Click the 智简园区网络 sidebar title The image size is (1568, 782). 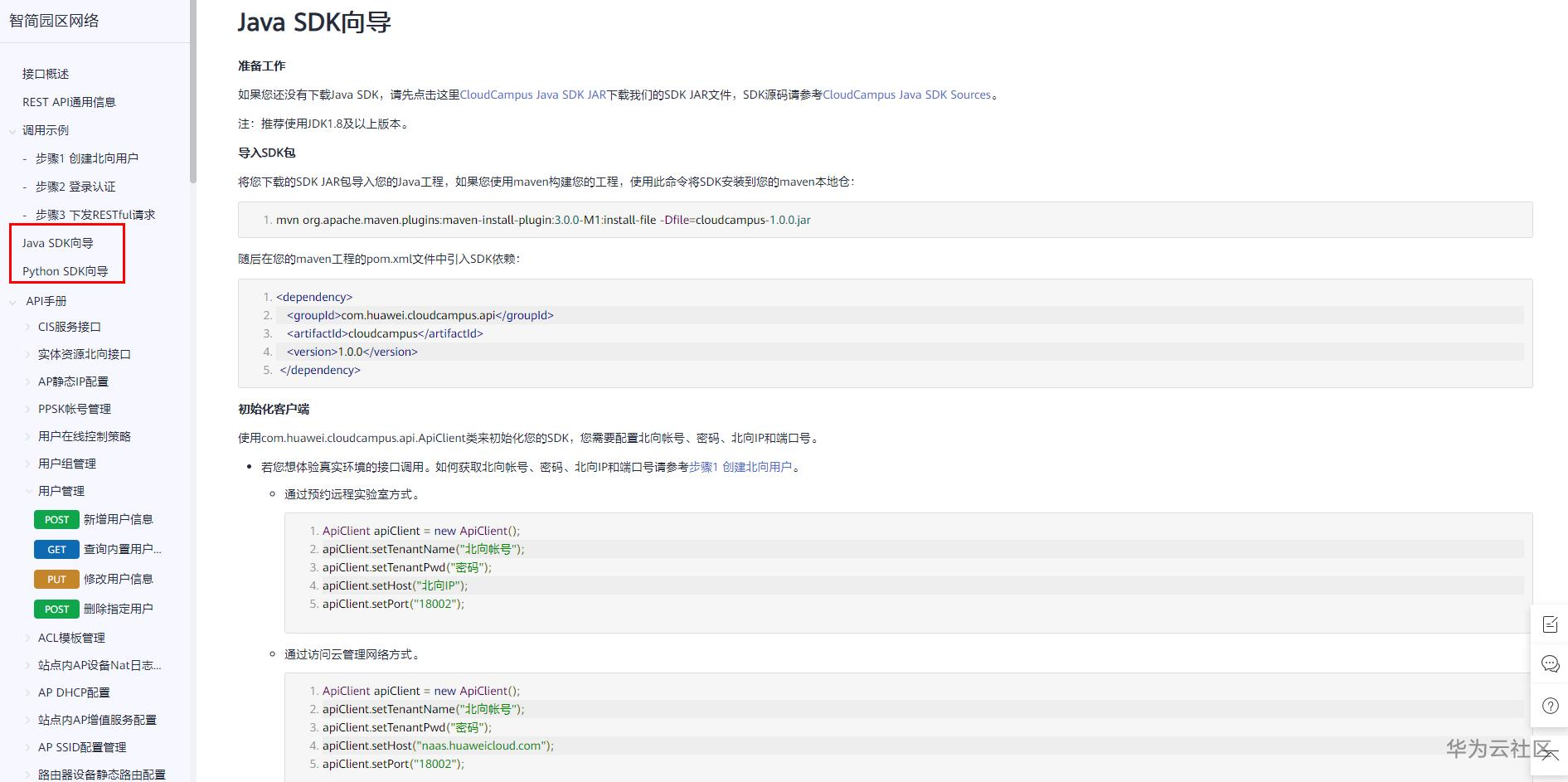[x=54, y=21]
